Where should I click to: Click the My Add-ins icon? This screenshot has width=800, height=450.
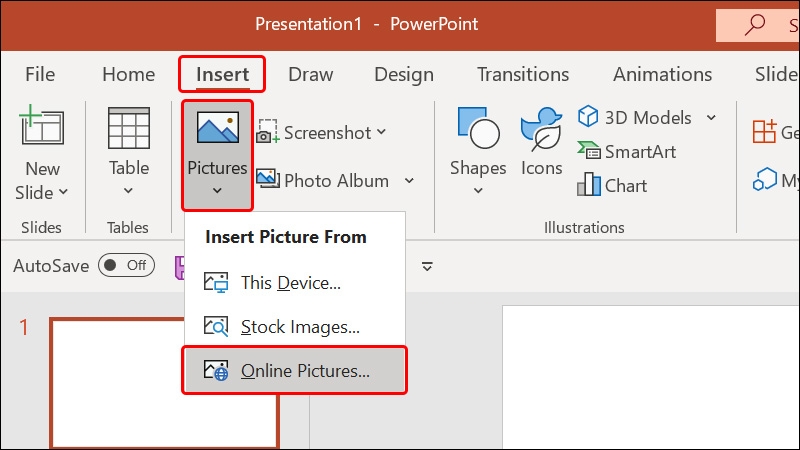click(x=764, y=179)
